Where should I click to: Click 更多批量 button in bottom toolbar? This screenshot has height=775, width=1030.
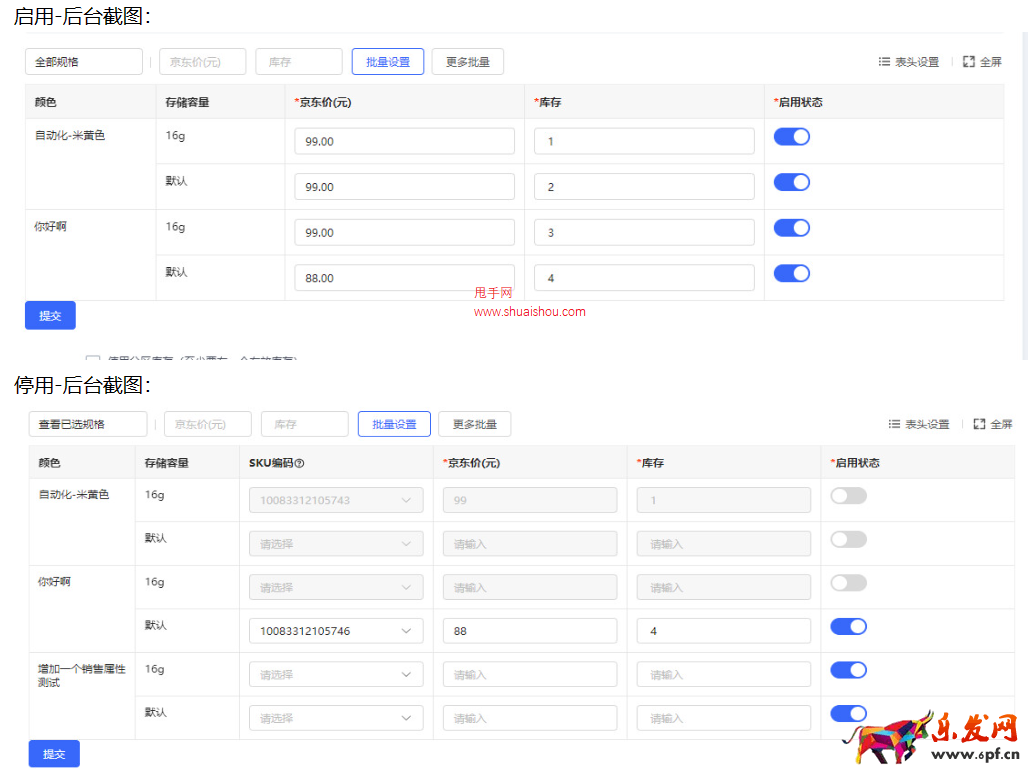475,424
